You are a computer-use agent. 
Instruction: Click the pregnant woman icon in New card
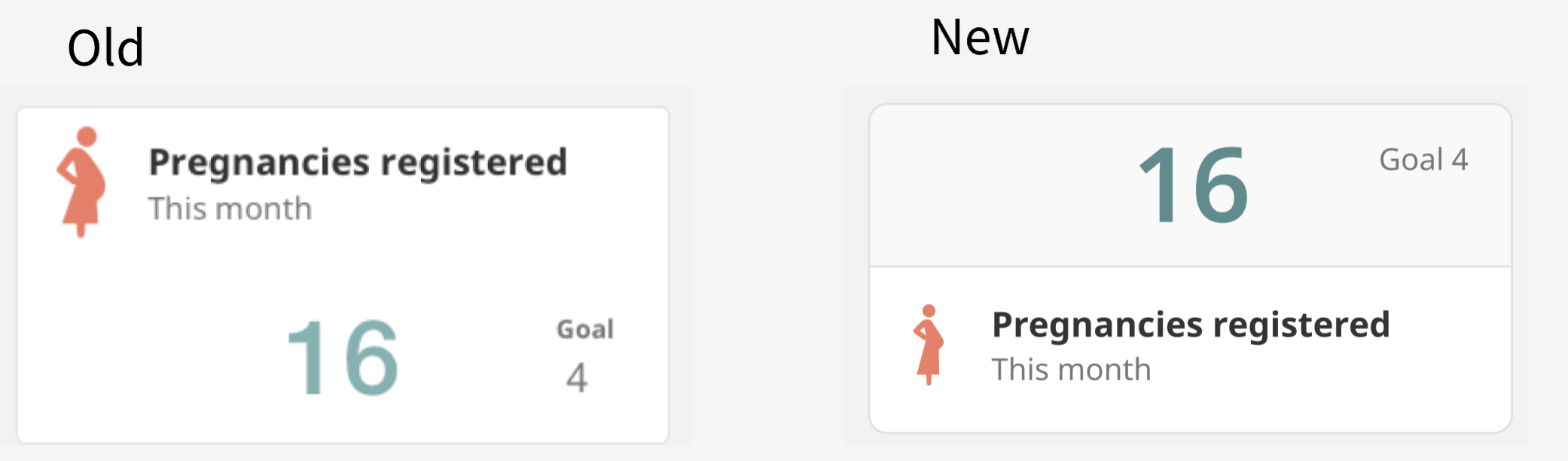[x=929, y=344]
